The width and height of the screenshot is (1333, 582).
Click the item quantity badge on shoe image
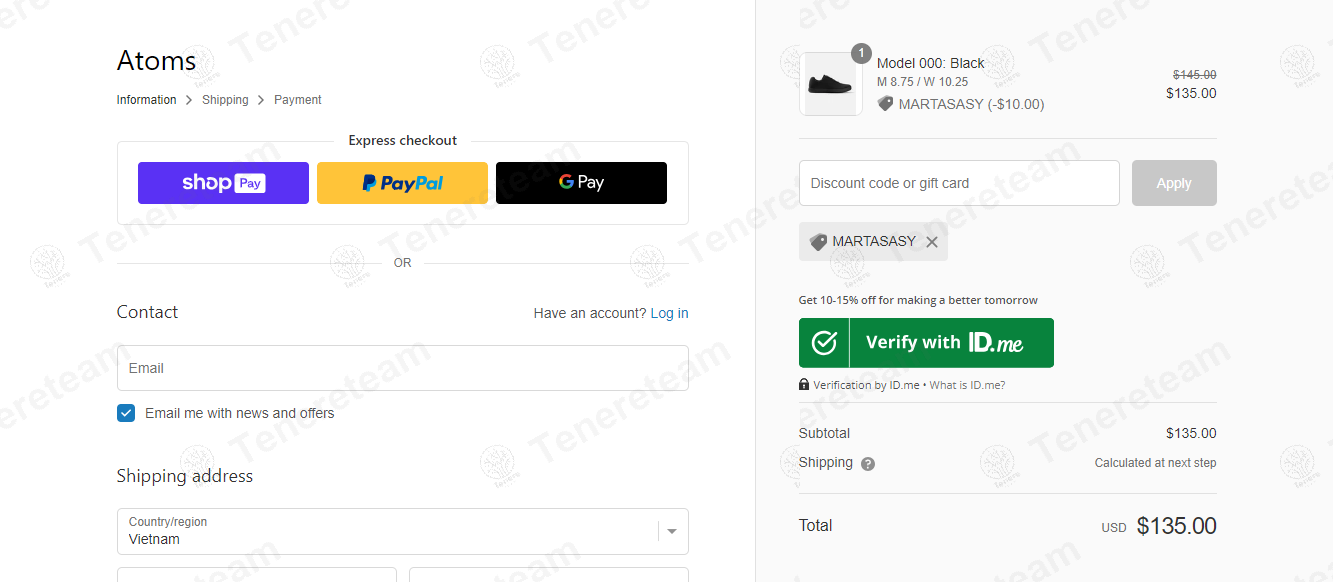pos(861,53)
